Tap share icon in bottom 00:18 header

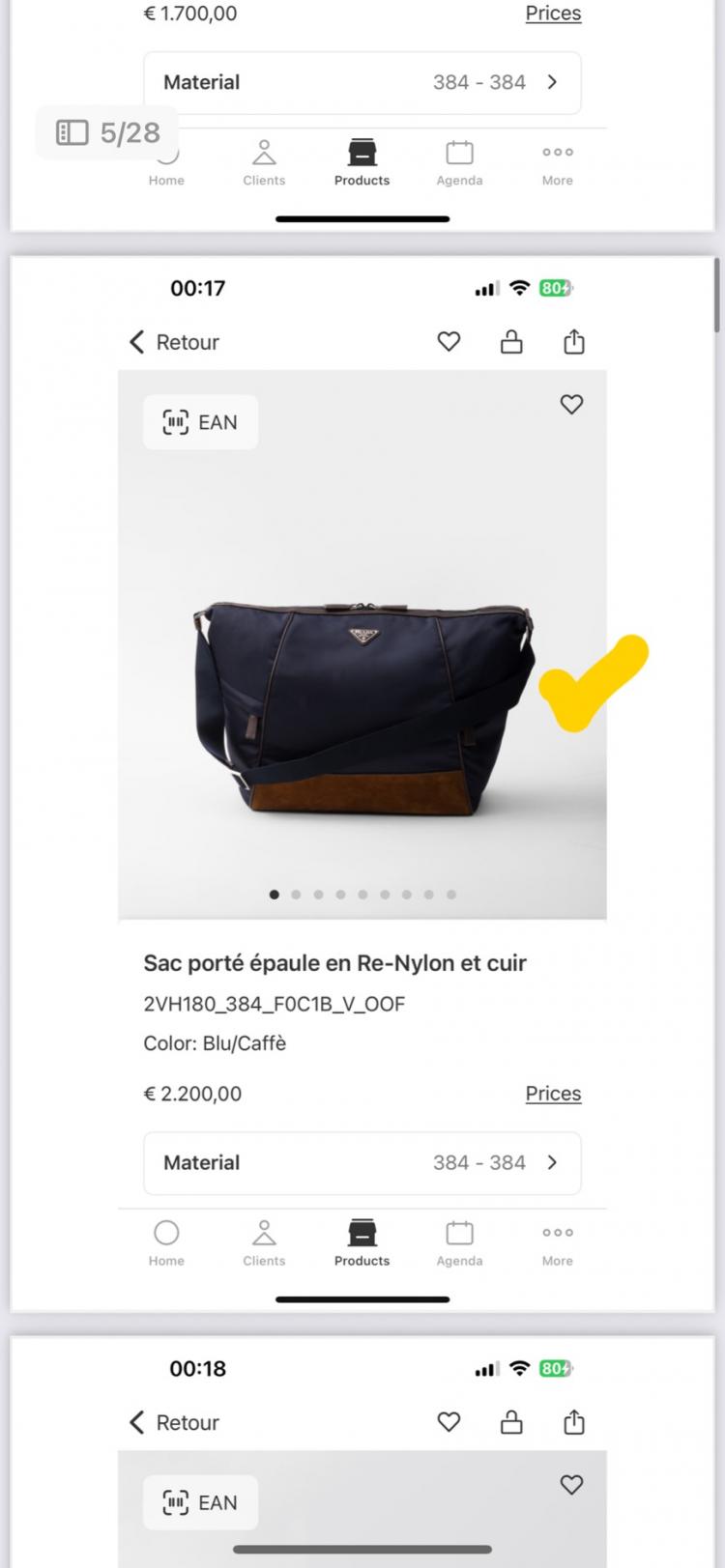point(574,1422)
